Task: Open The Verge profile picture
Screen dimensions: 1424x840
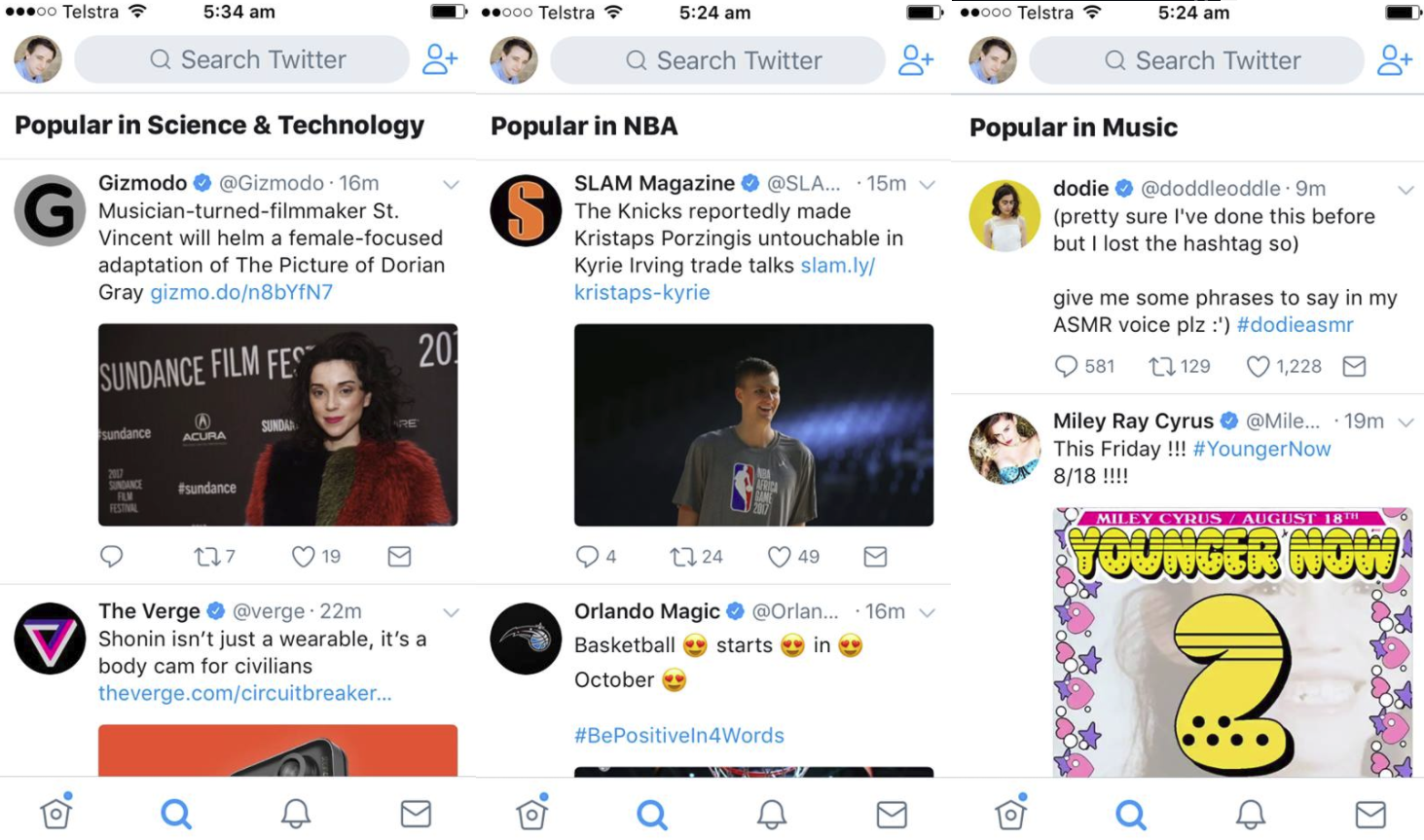Action: 50,639
